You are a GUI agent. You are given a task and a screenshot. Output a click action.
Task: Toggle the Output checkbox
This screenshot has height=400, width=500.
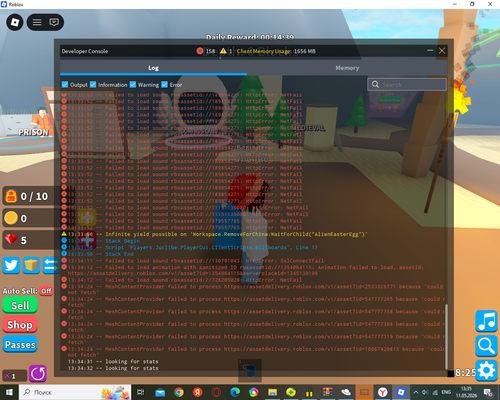65,85
